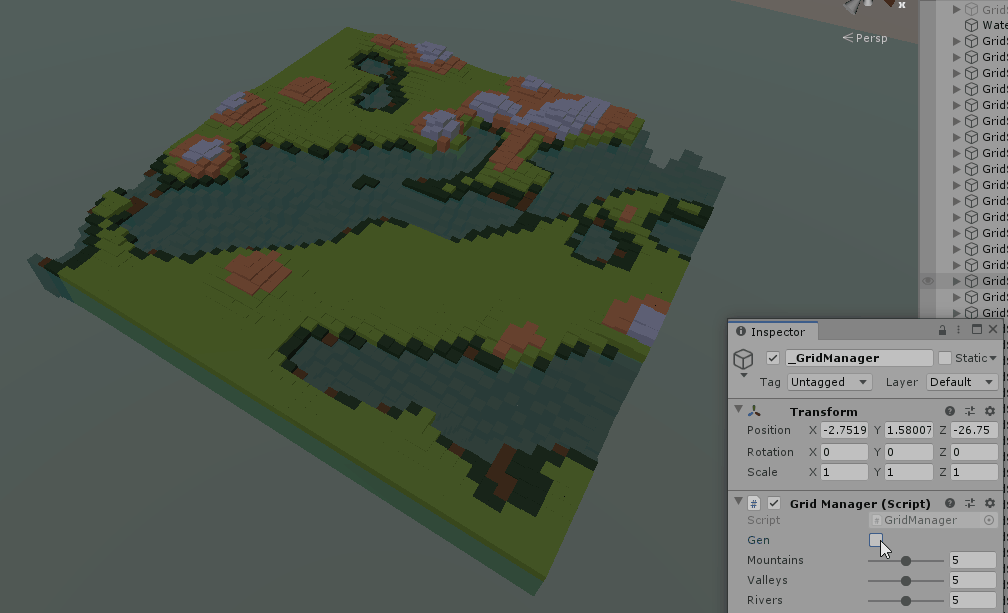The image size is (1008, 613).
Task: Click the script object picker circle
Action: pos(989,520)
